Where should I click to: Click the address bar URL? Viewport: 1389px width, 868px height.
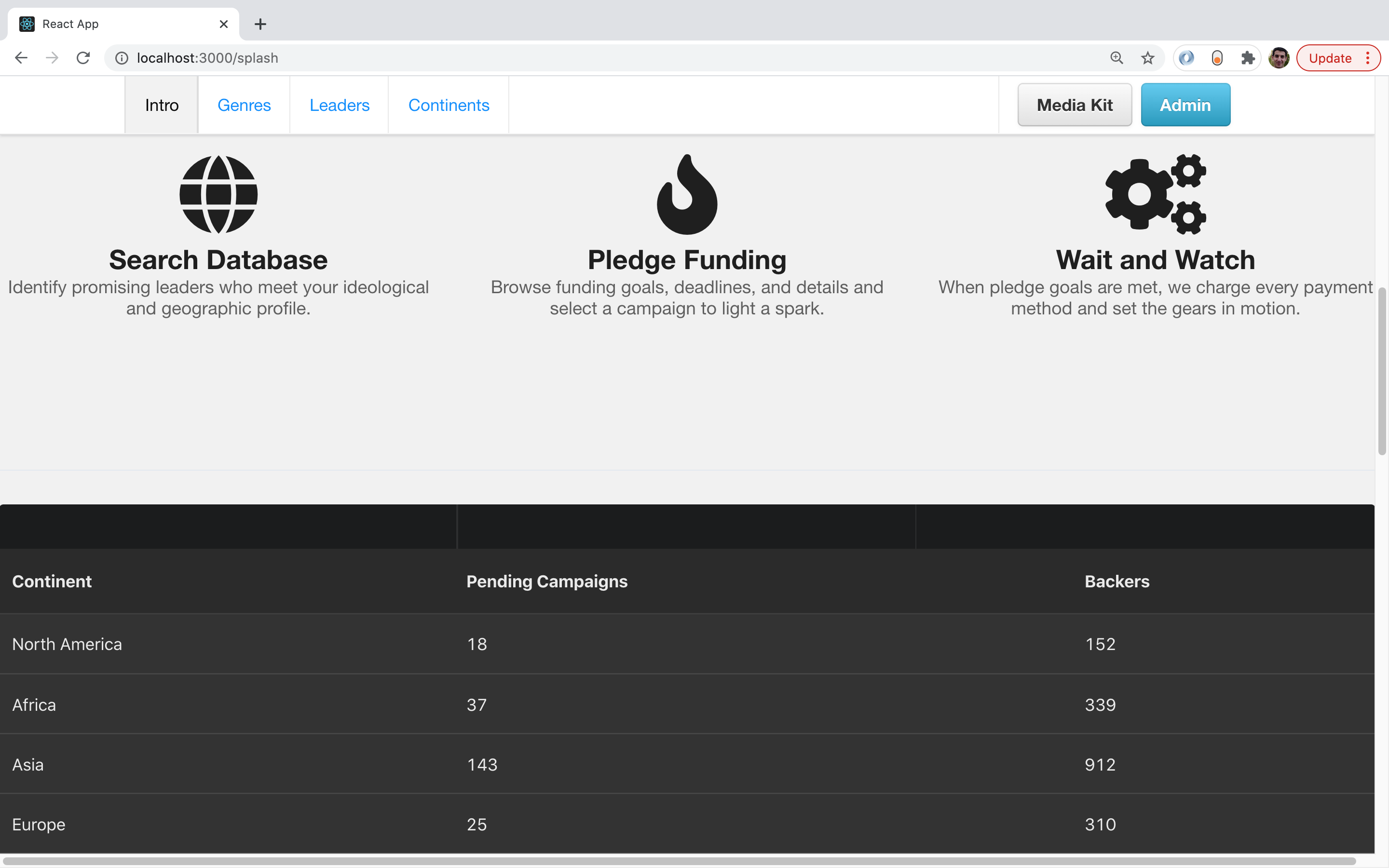click(208, 57)
